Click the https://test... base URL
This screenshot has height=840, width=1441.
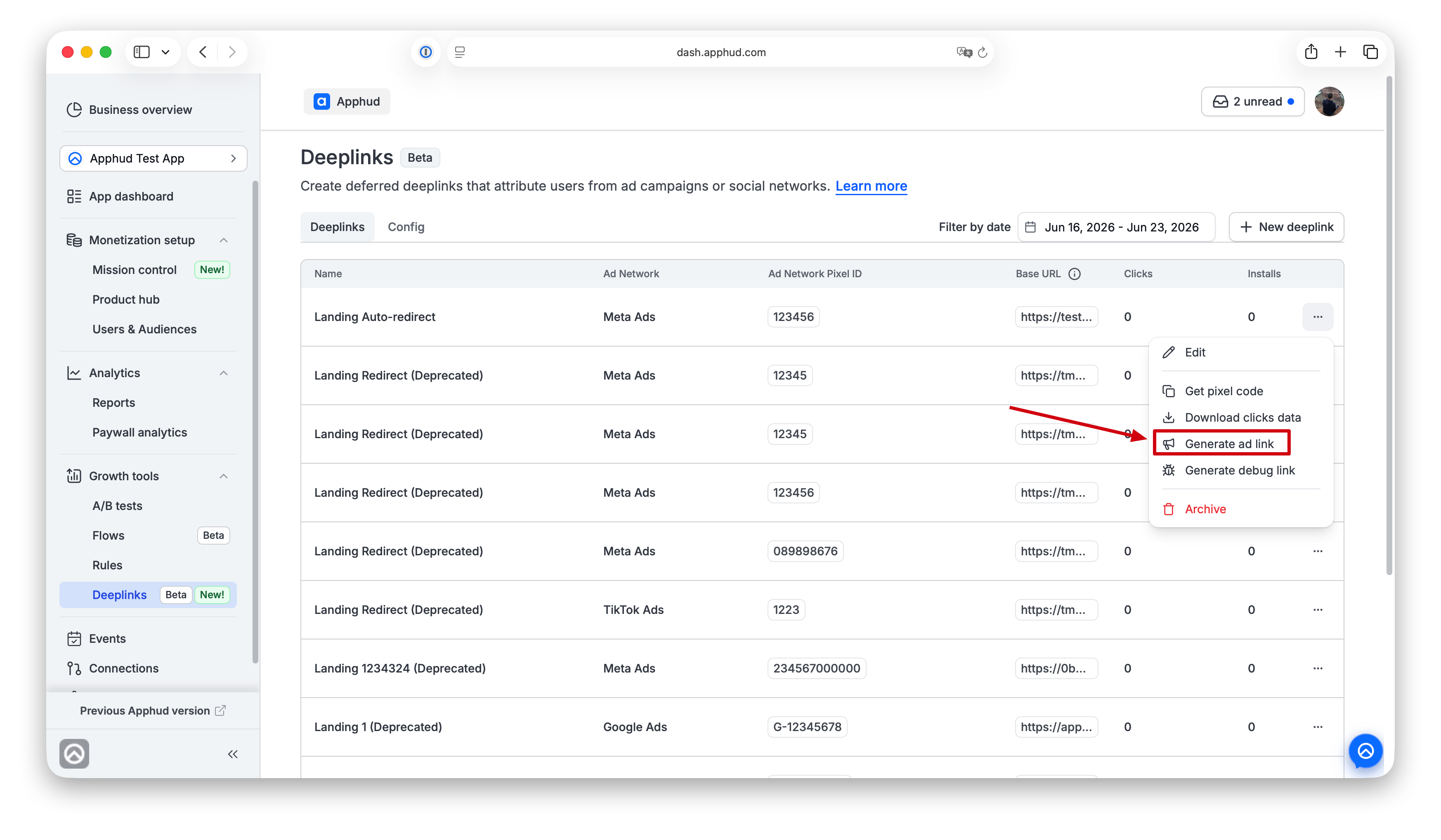coord(1056,317)
